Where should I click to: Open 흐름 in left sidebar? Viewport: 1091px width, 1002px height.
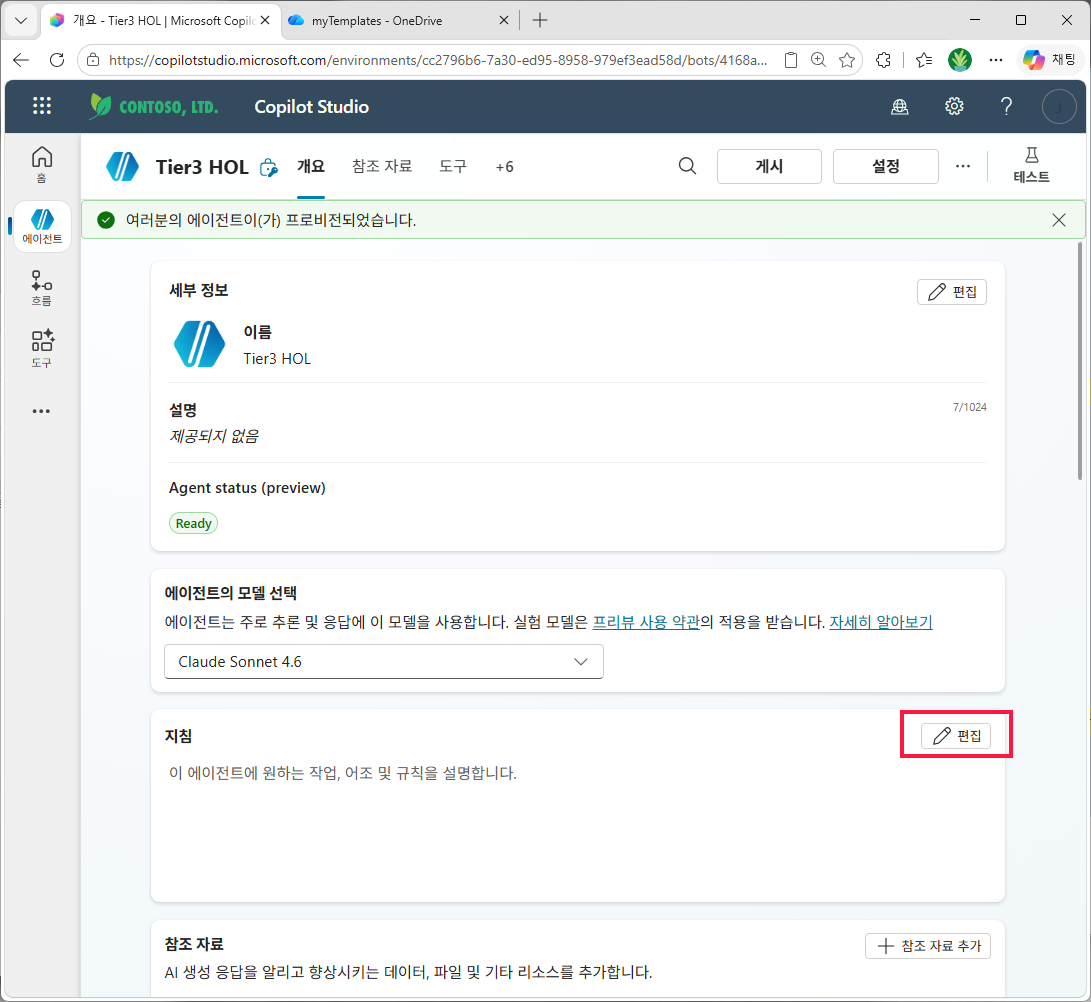click(x=42, y=288)
